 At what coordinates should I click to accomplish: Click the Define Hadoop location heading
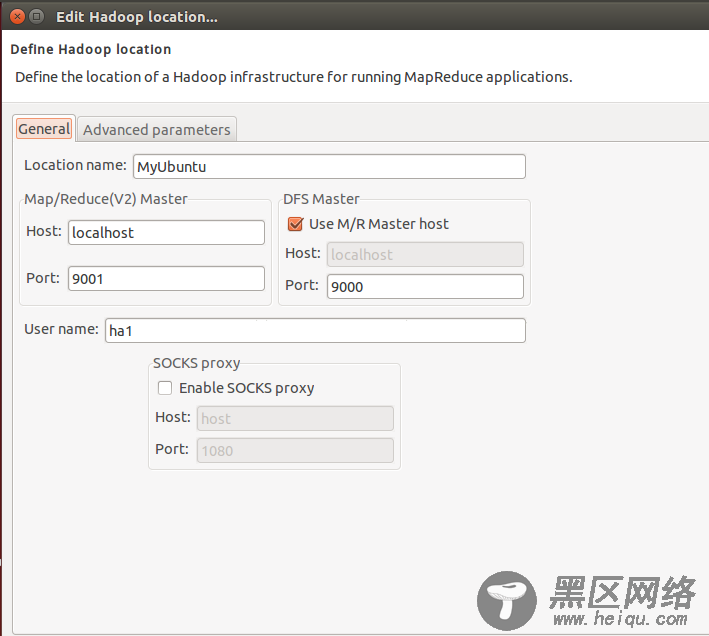tap(91, 49)
